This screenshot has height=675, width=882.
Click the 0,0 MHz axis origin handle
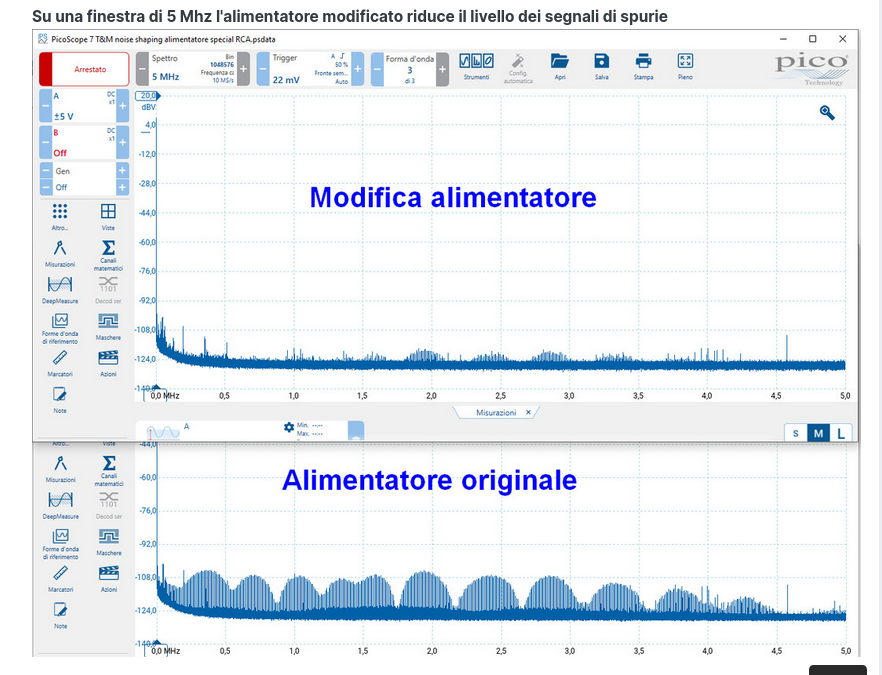tap(156, 394)
